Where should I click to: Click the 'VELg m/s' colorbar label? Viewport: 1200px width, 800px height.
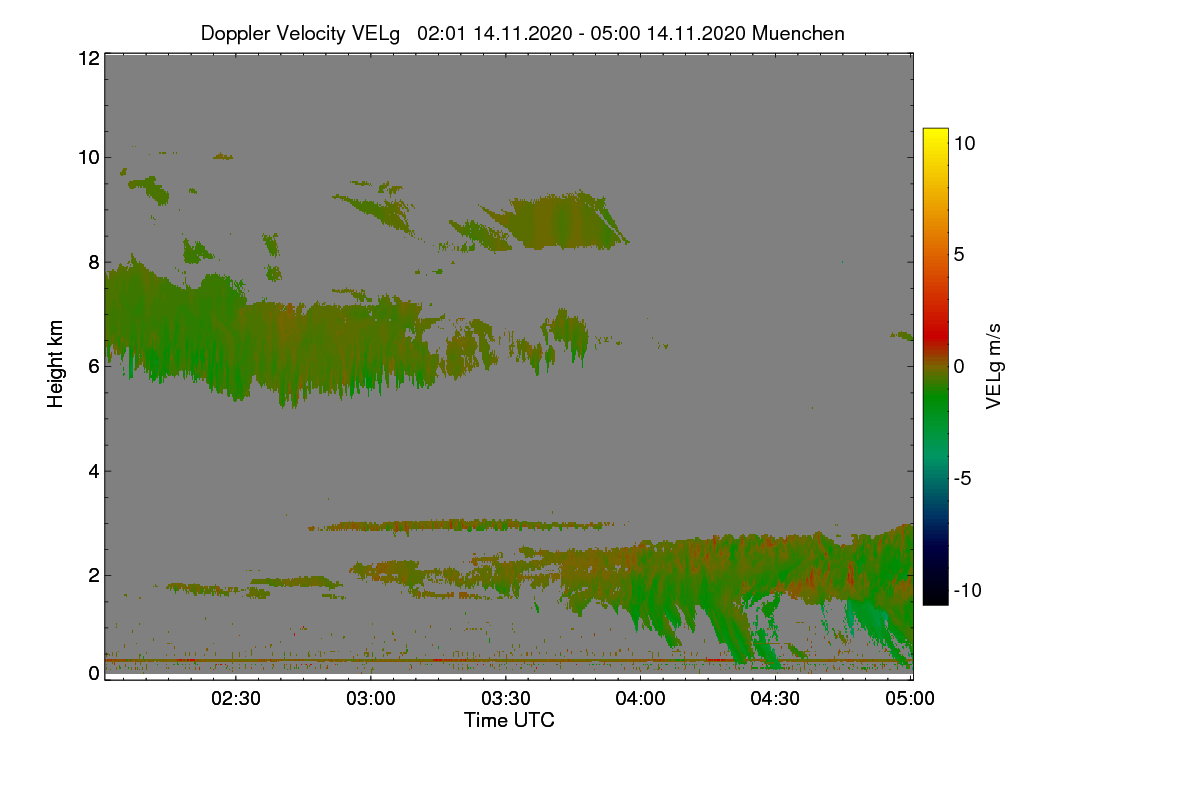pyautogui.click(x=993, y=365)
